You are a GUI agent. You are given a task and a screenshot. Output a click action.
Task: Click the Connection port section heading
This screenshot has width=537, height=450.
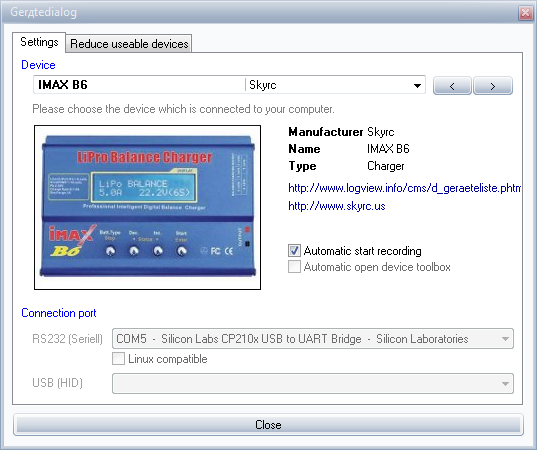pyautogui.click(x=59, y=313)
